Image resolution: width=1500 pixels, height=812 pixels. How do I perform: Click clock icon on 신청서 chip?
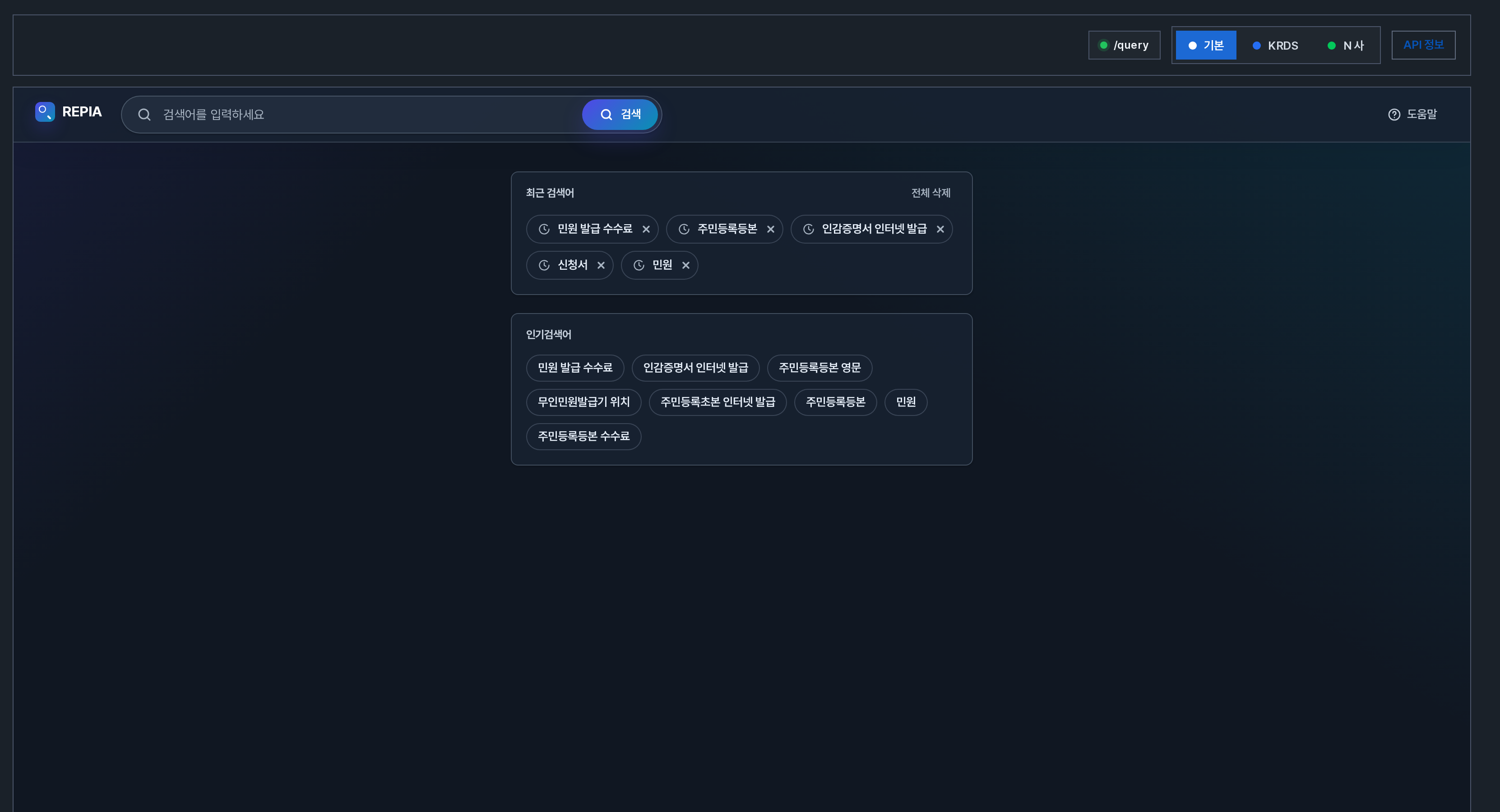pos(544,265)
